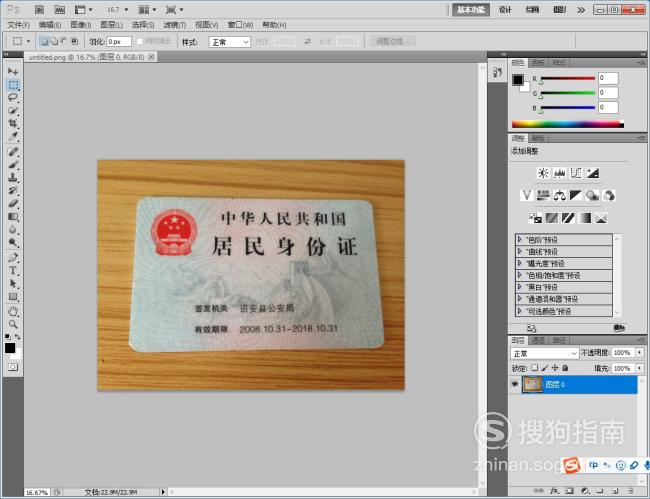Toggle lock position
The image size is (650, 499).
point(555,368)
